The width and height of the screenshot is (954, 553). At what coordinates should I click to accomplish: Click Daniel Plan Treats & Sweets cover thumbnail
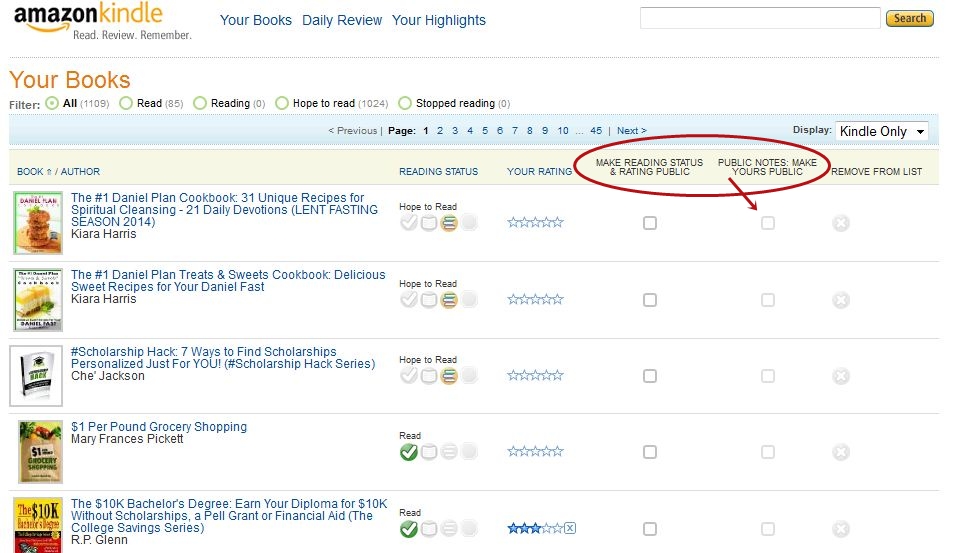click(x=38, y=300)
